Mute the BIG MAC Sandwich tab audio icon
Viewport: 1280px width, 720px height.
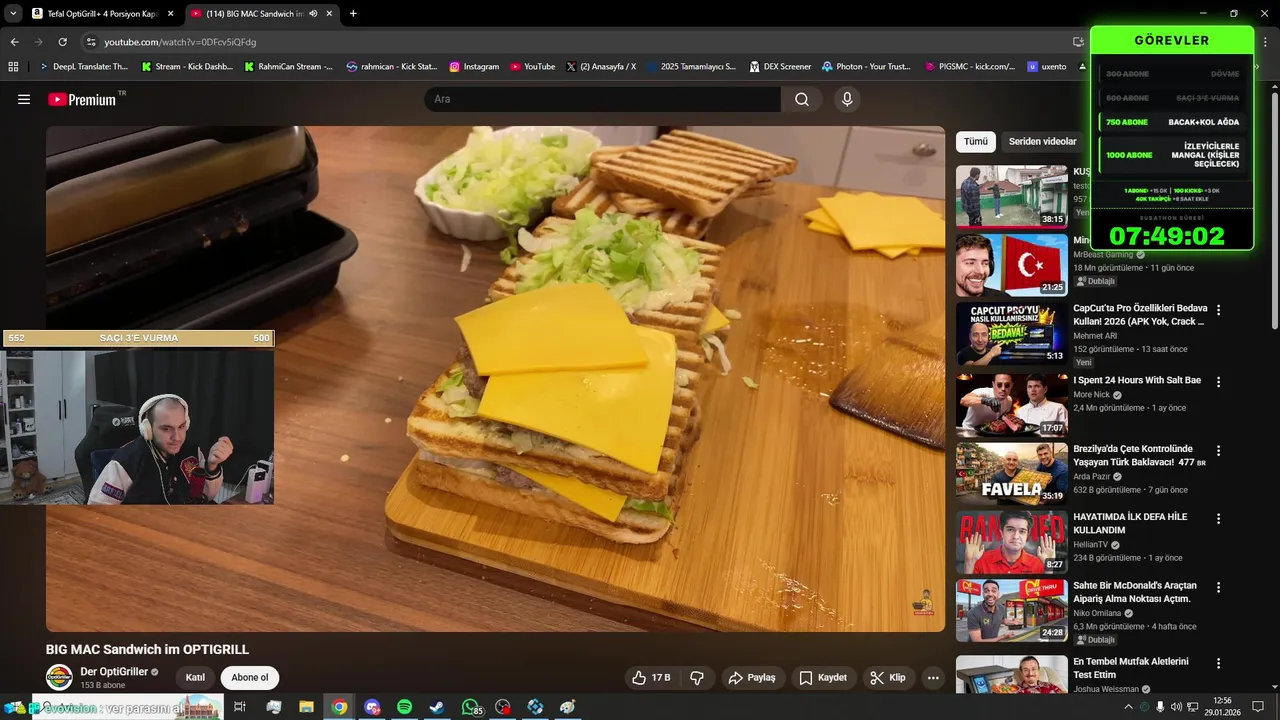coord(313,14)
